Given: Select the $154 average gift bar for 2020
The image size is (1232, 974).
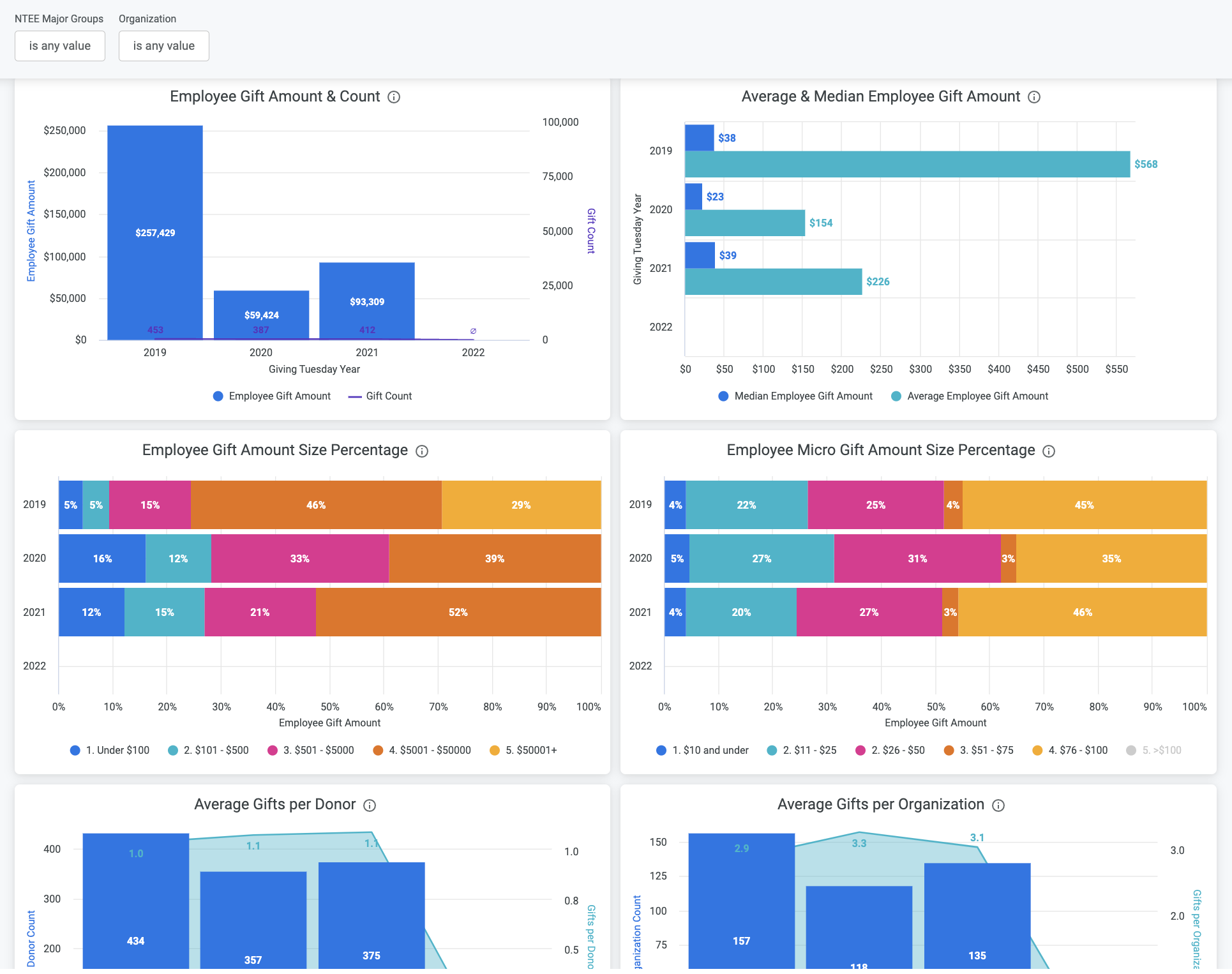Looking at the screenshot, I should 745,223.
